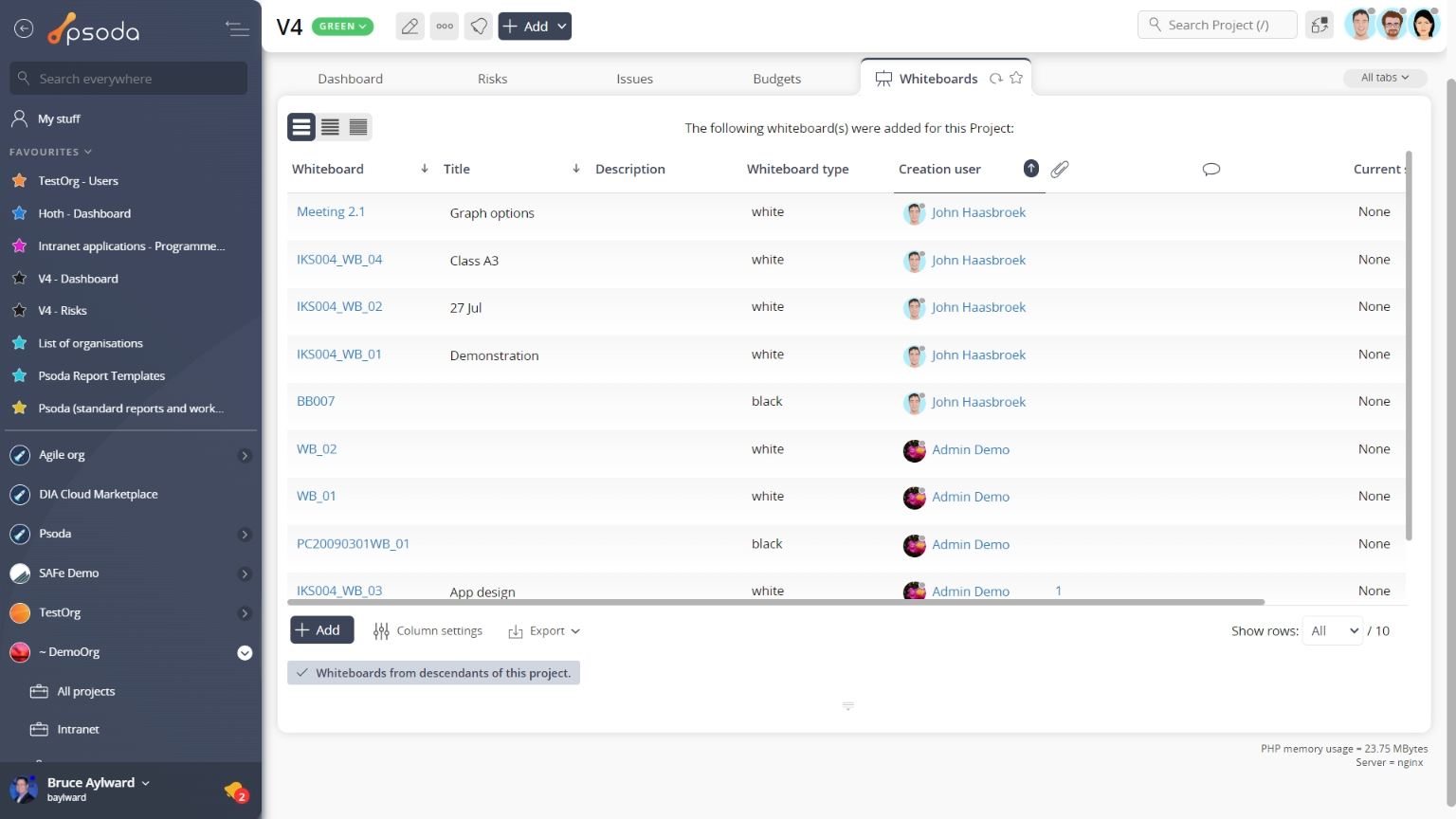This screenshot has width=1456, height=819.
Task: Sort by Creation user arrow icon
Action: tap(1031, 169)
